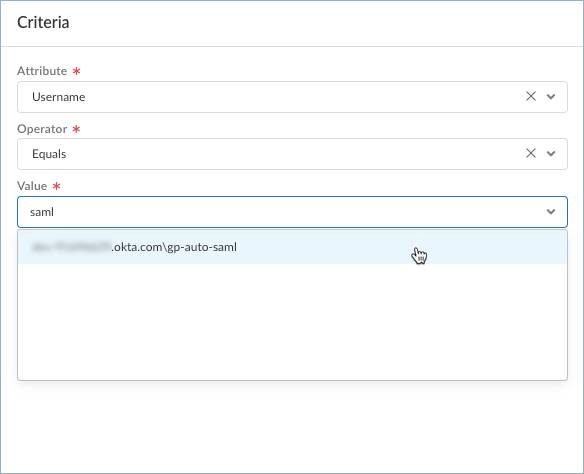Click the Criteria heading
This screenshot has width=584, height=474.
43,22
